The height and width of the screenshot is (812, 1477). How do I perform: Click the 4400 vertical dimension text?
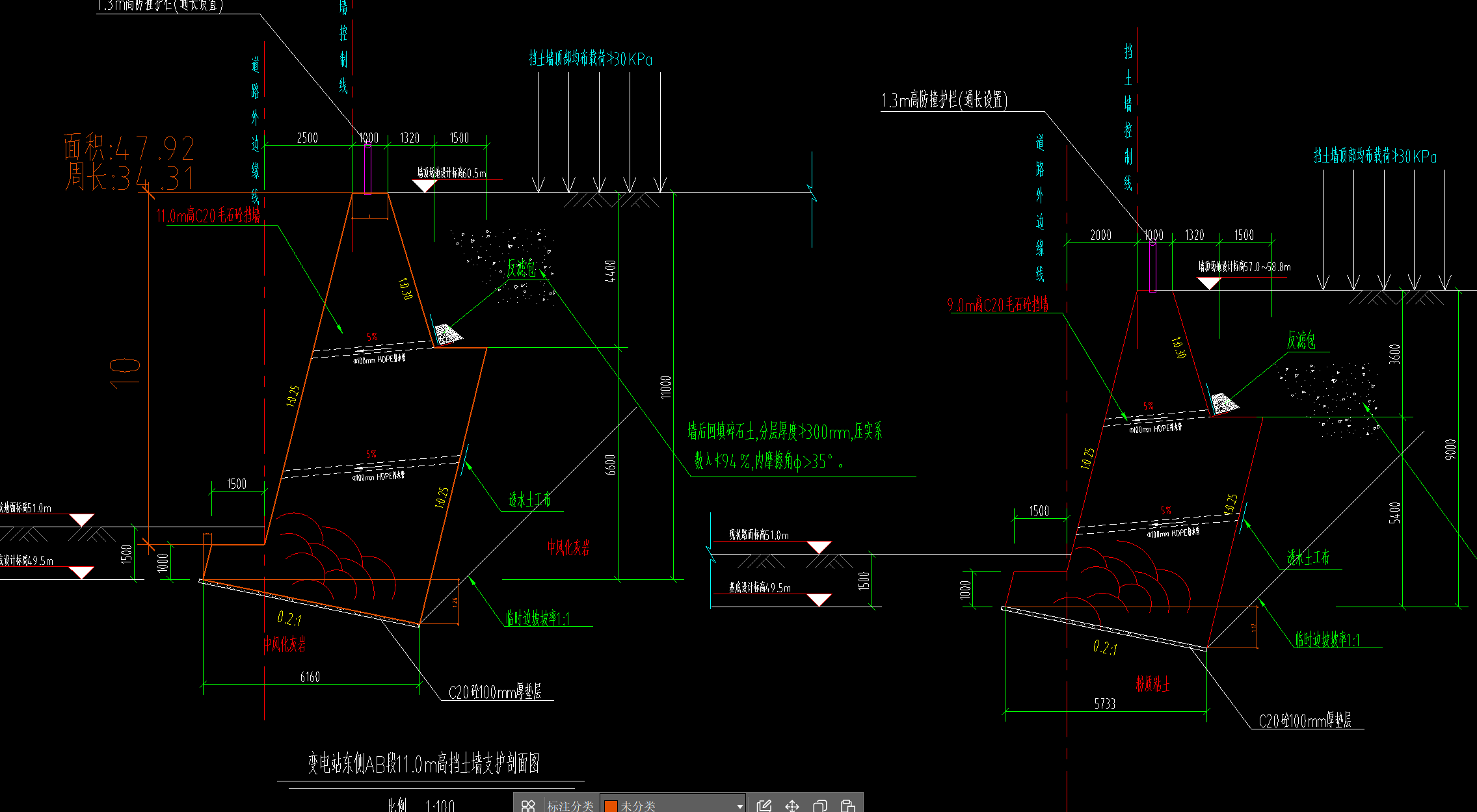pos(610,270)
